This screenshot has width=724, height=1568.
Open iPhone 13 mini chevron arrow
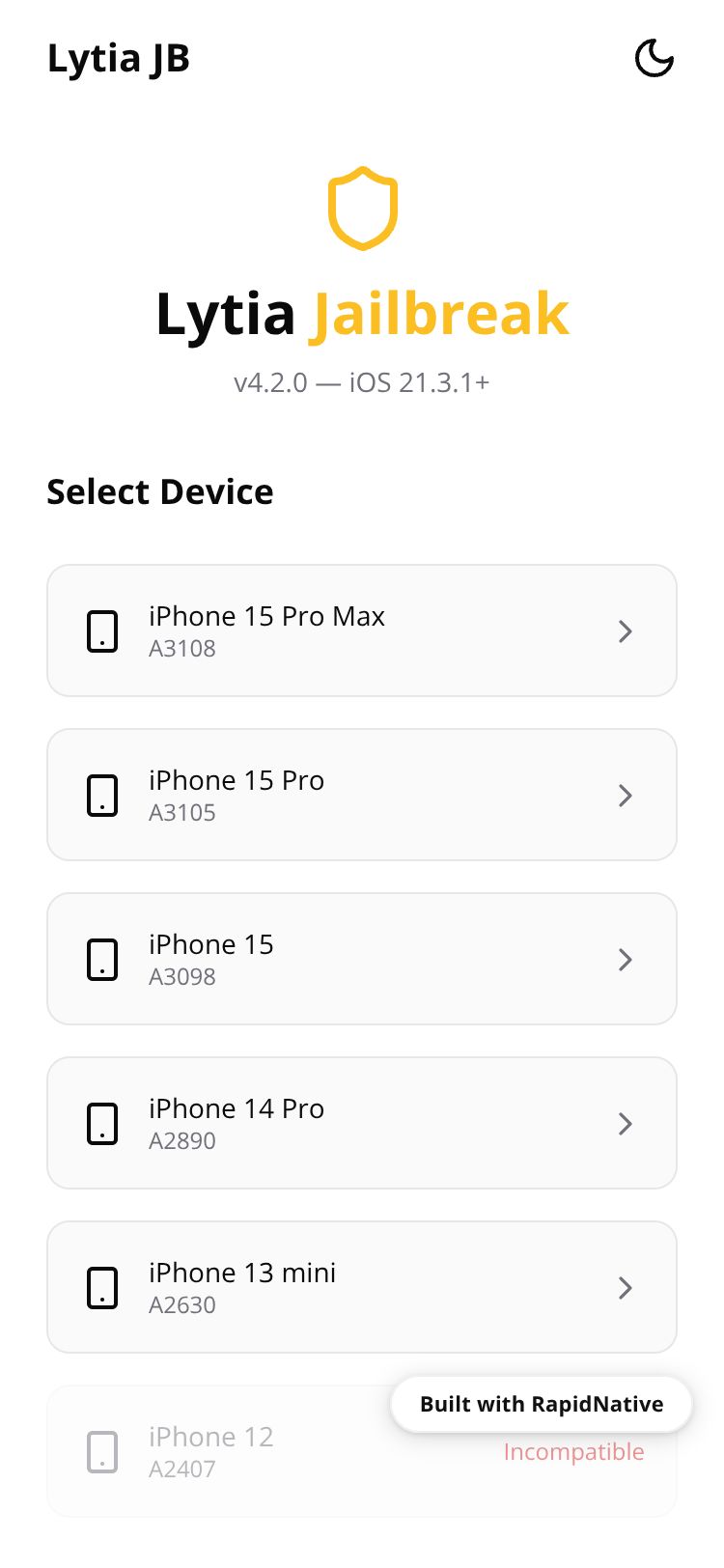pyautogui.click(x=626, y=1288)
